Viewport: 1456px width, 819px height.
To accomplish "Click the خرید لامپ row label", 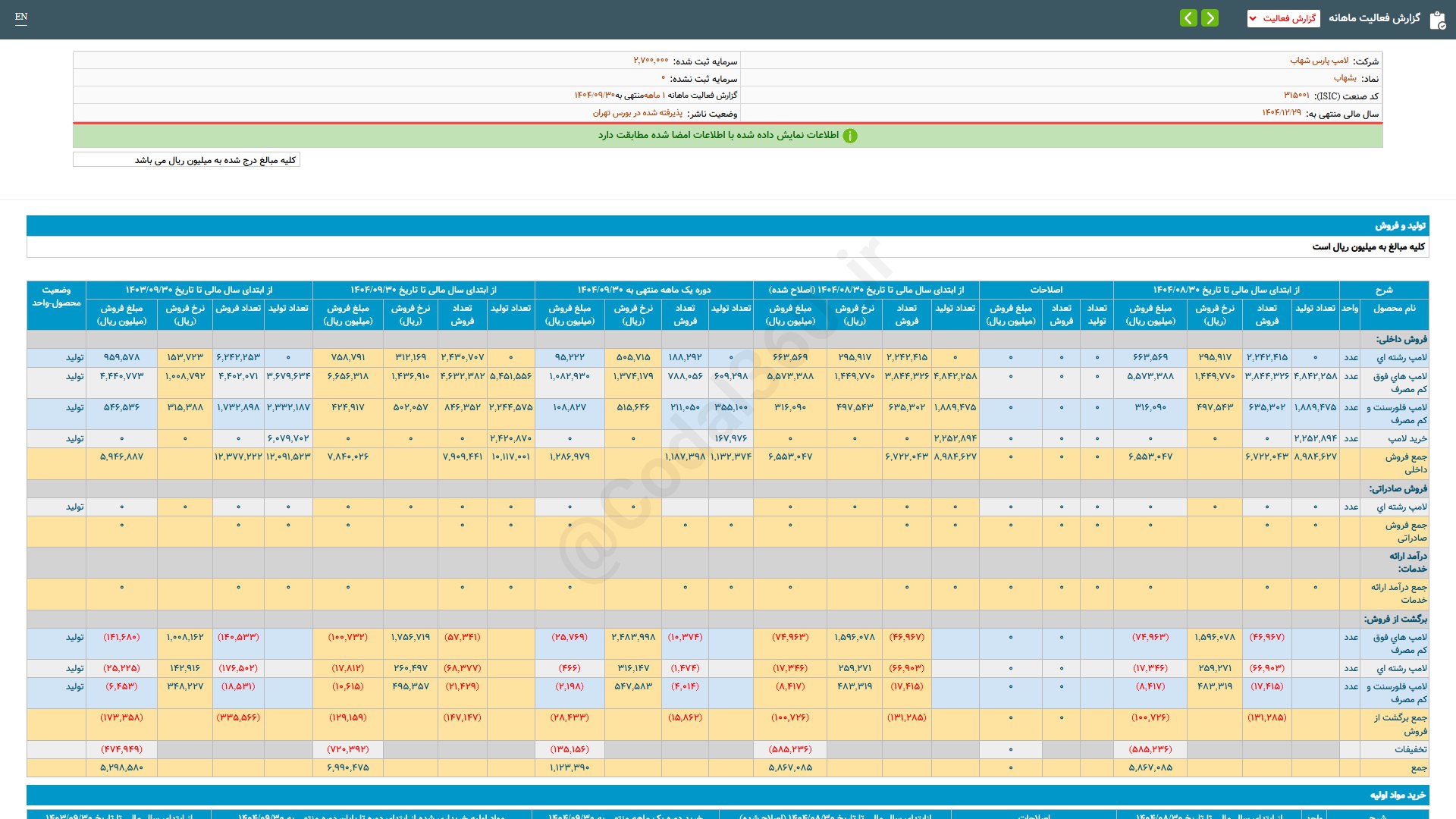I will click(1407, 438).
